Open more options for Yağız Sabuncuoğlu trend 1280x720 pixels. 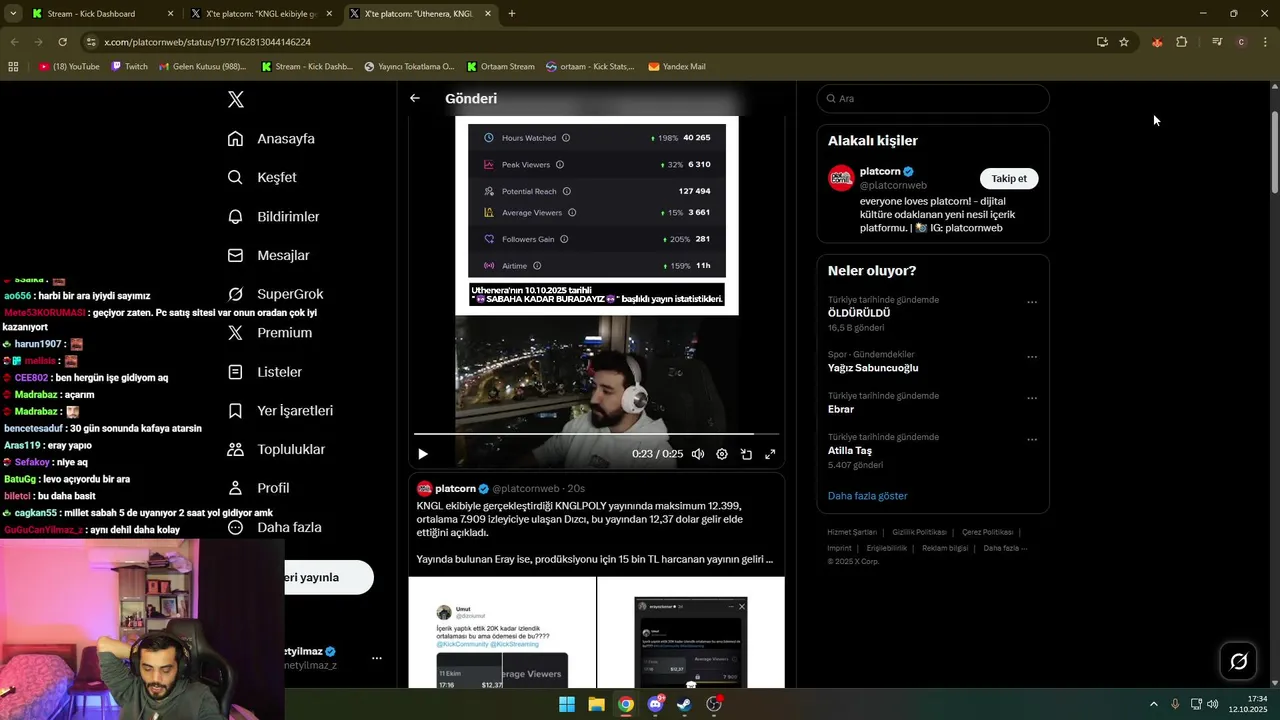[x=1032, y=357]
